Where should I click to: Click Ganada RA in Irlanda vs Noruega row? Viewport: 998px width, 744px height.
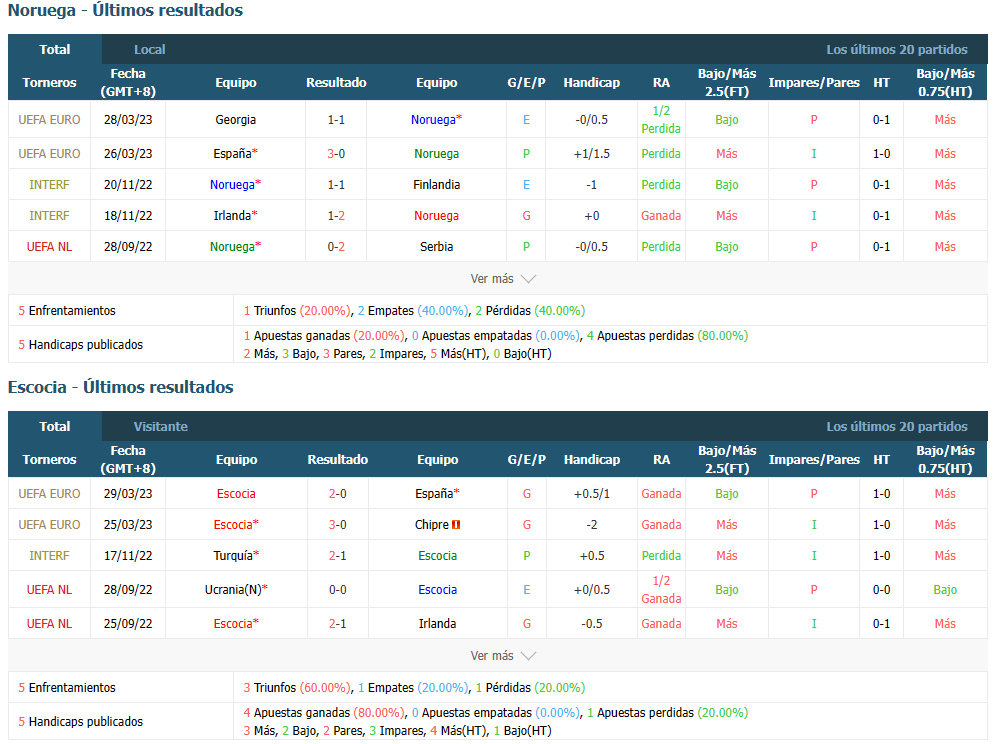[661, 216]
